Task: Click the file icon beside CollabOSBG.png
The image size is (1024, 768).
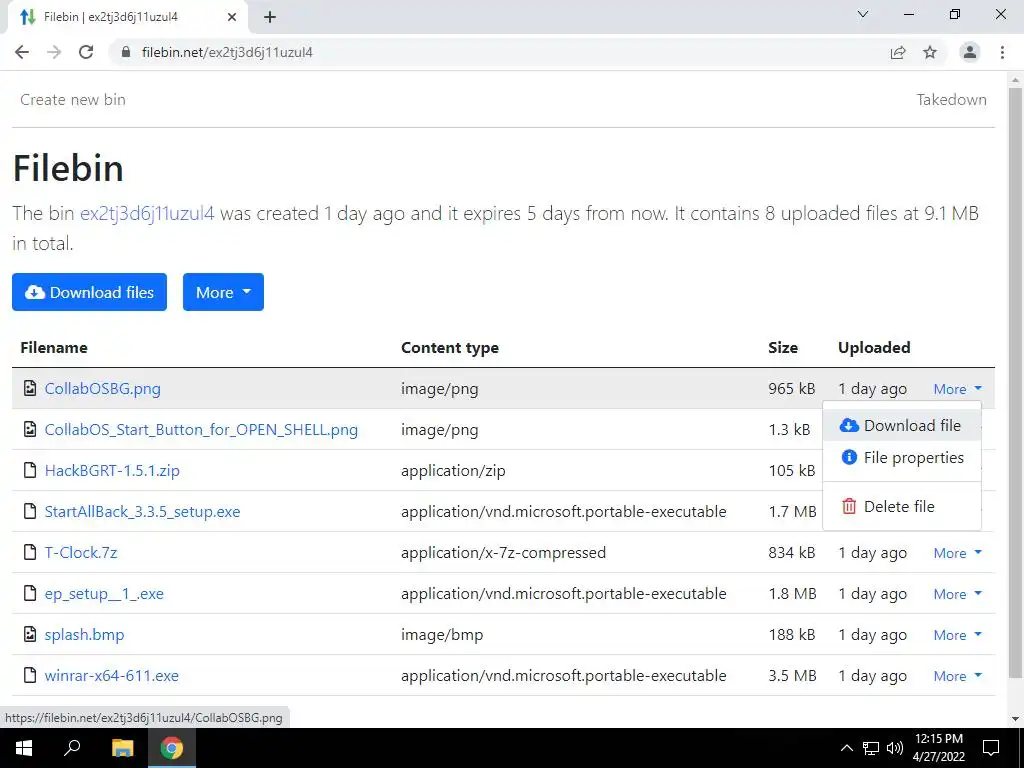Action: click(x=29, y=389)
